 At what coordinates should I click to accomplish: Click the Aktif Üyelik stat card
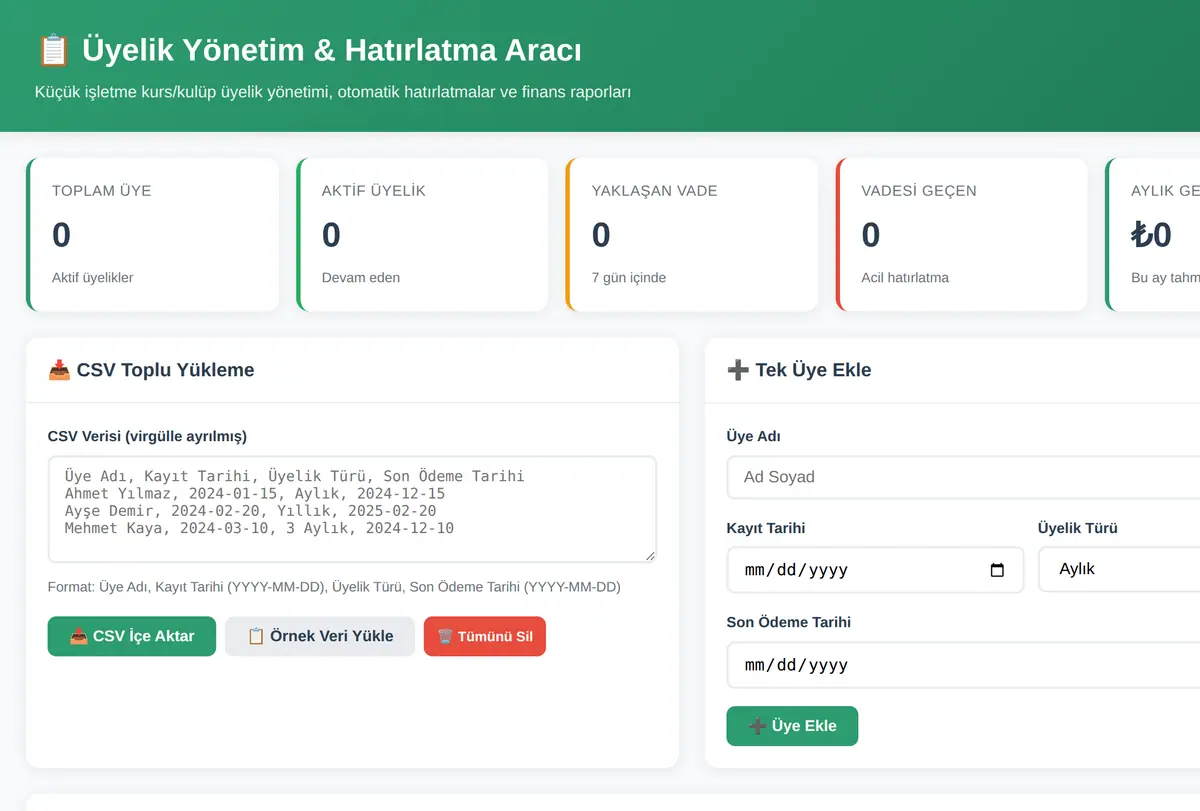[422, 235]
